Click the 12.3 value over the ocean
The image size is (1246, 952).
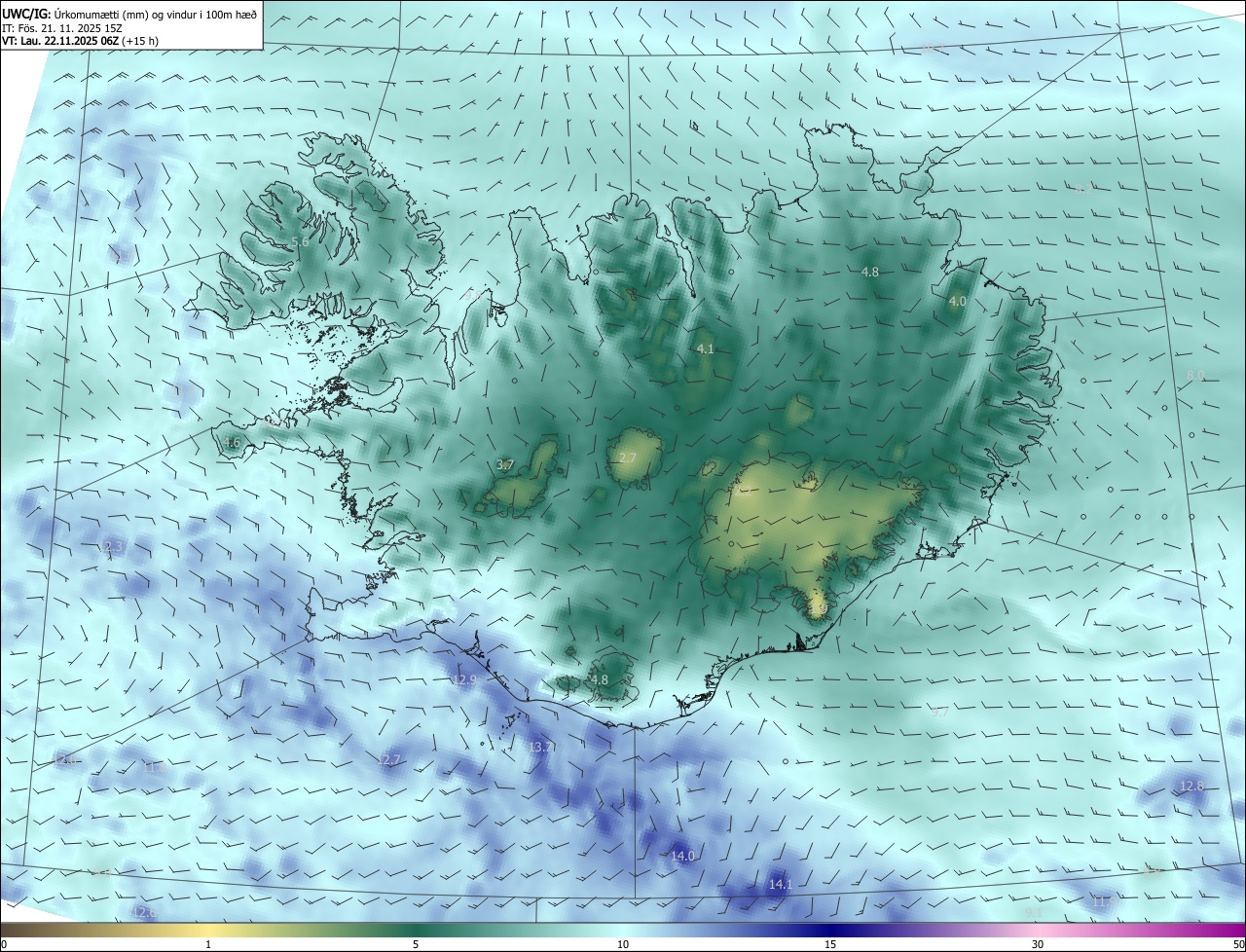click(x=112, y=546)
